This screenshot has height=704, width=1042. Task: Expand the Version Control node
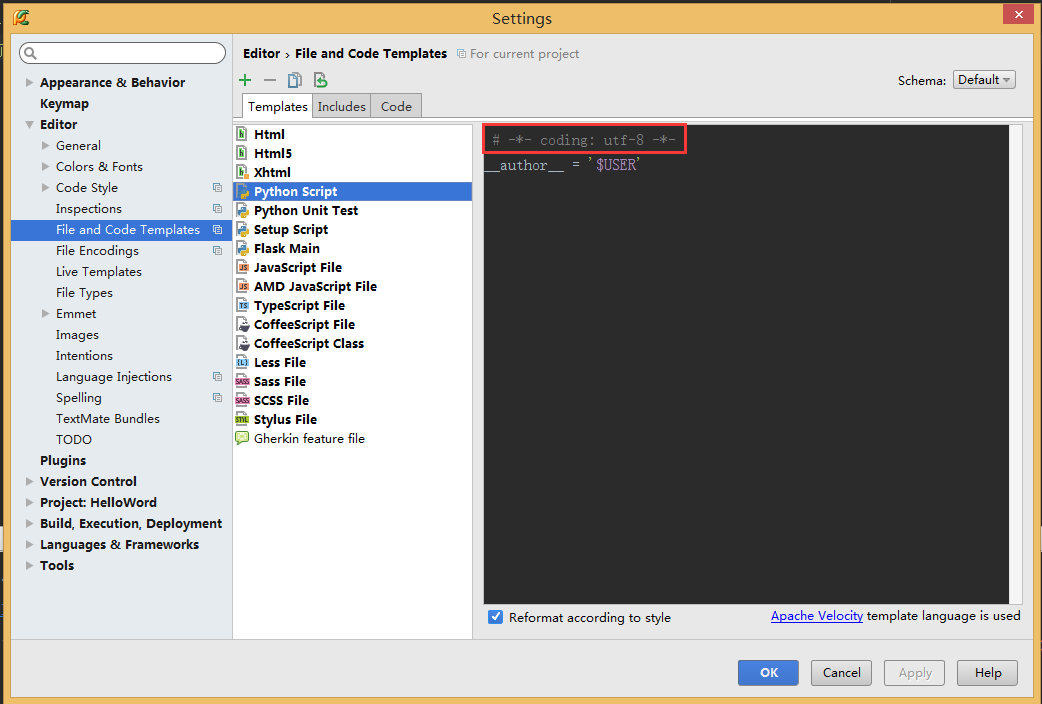pyautogui.click(x=29, y=481)
